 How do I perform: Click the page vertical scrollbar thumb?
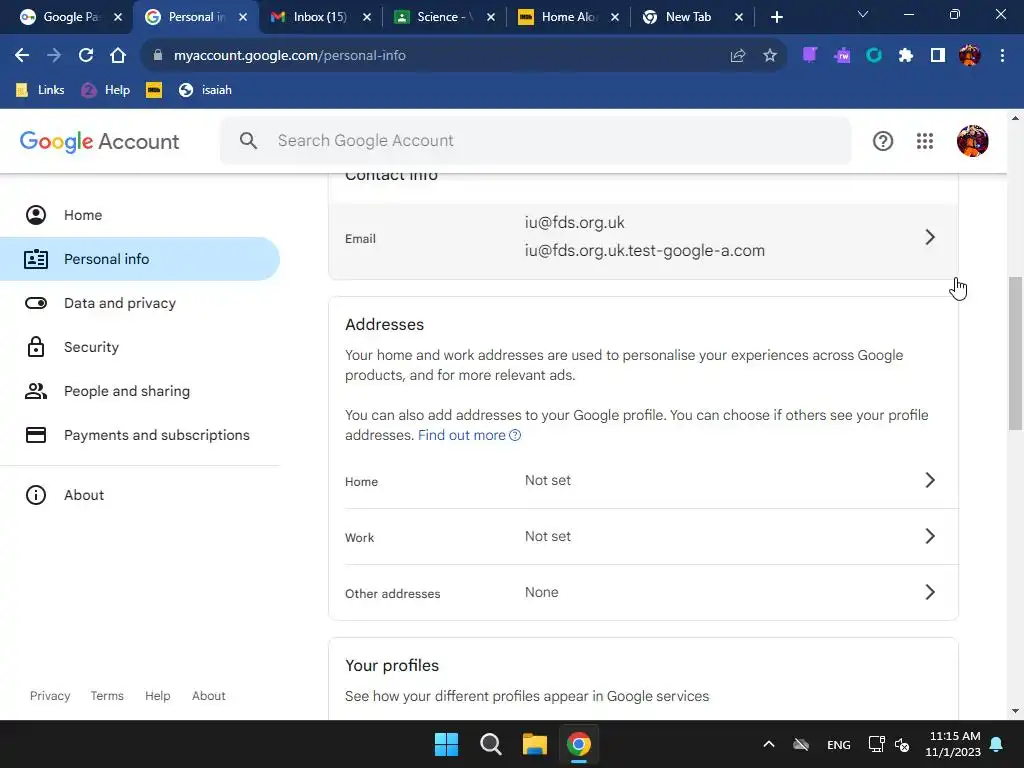point(1015,353)
